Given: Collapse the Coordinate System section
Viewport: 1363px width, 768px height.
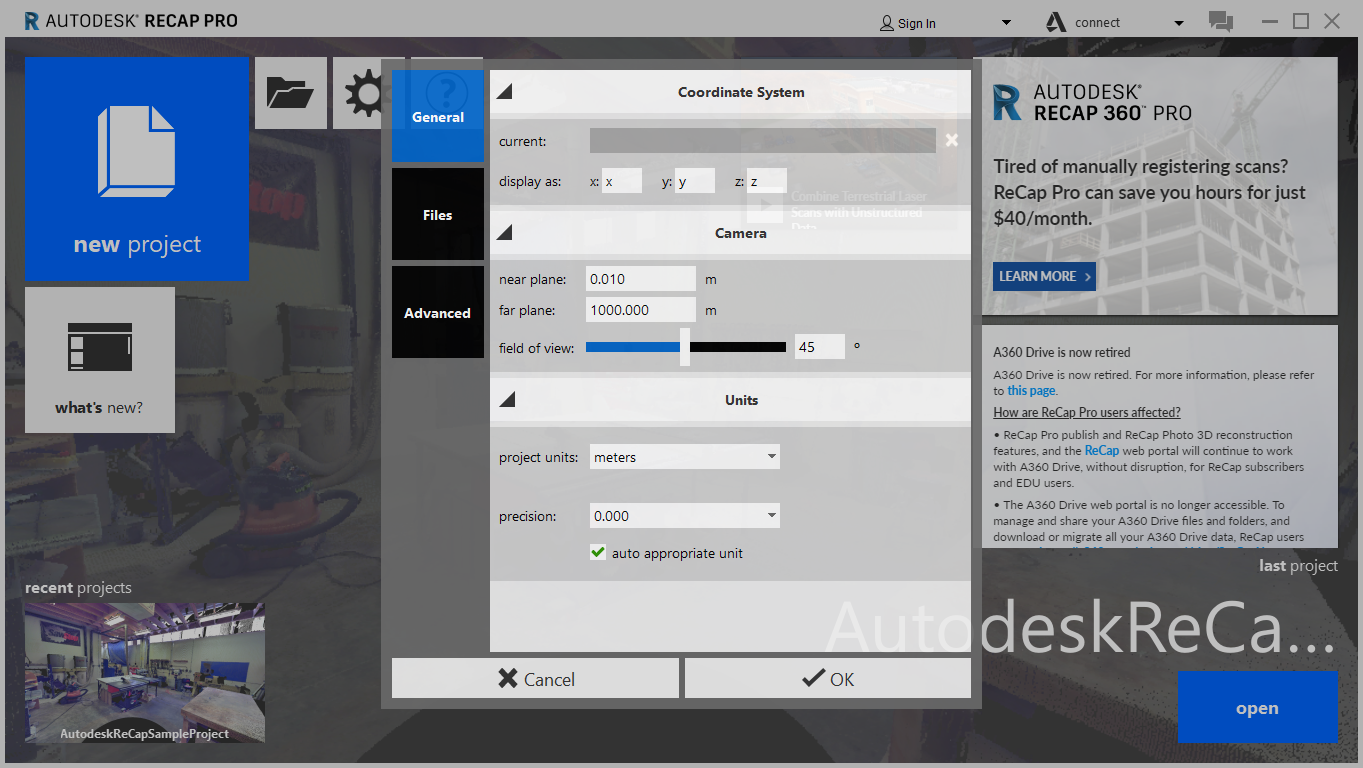Looking at the screenshot, I should 506,92.
